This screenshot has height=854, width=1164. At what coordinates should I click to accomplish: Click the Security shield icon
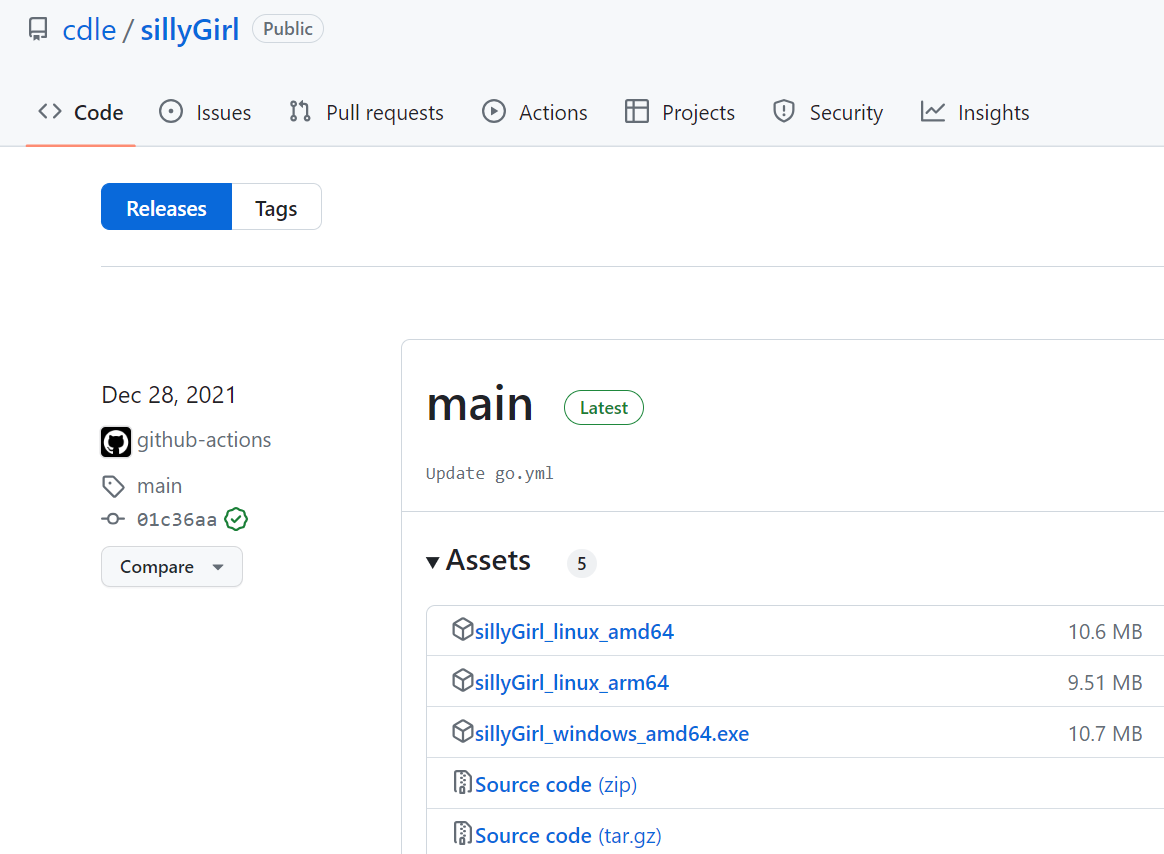pyautogui.click(x=784, y=111)
